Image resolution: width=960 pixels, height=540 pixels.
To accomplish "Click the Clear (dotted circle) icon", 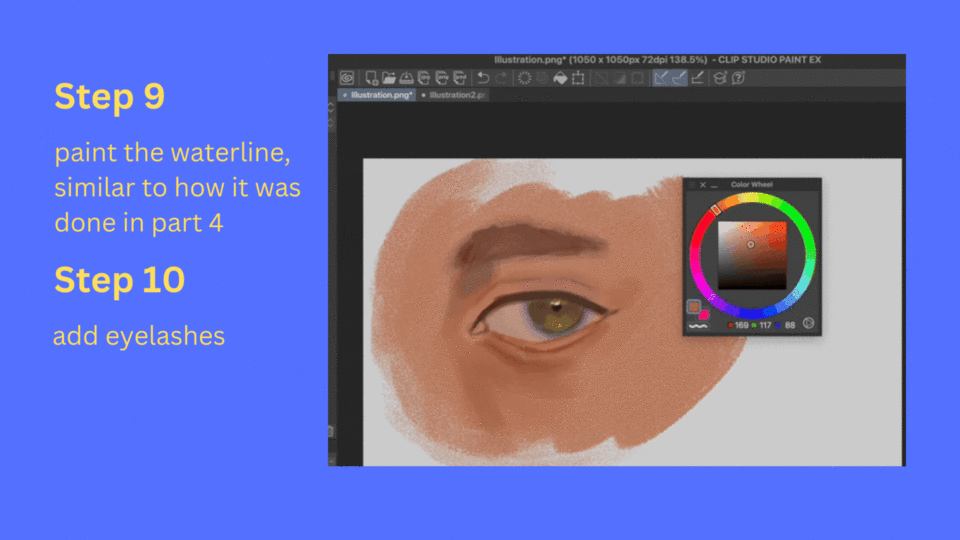I will click(525, 78).
